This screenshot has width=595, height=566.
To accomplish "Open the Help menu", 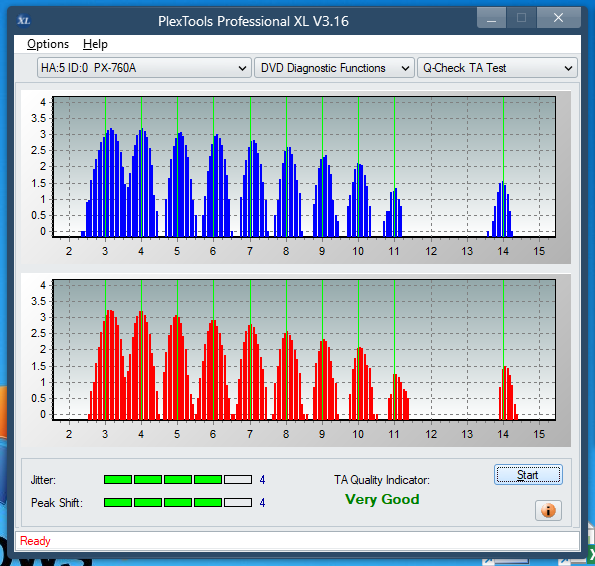I will [95, 44].
